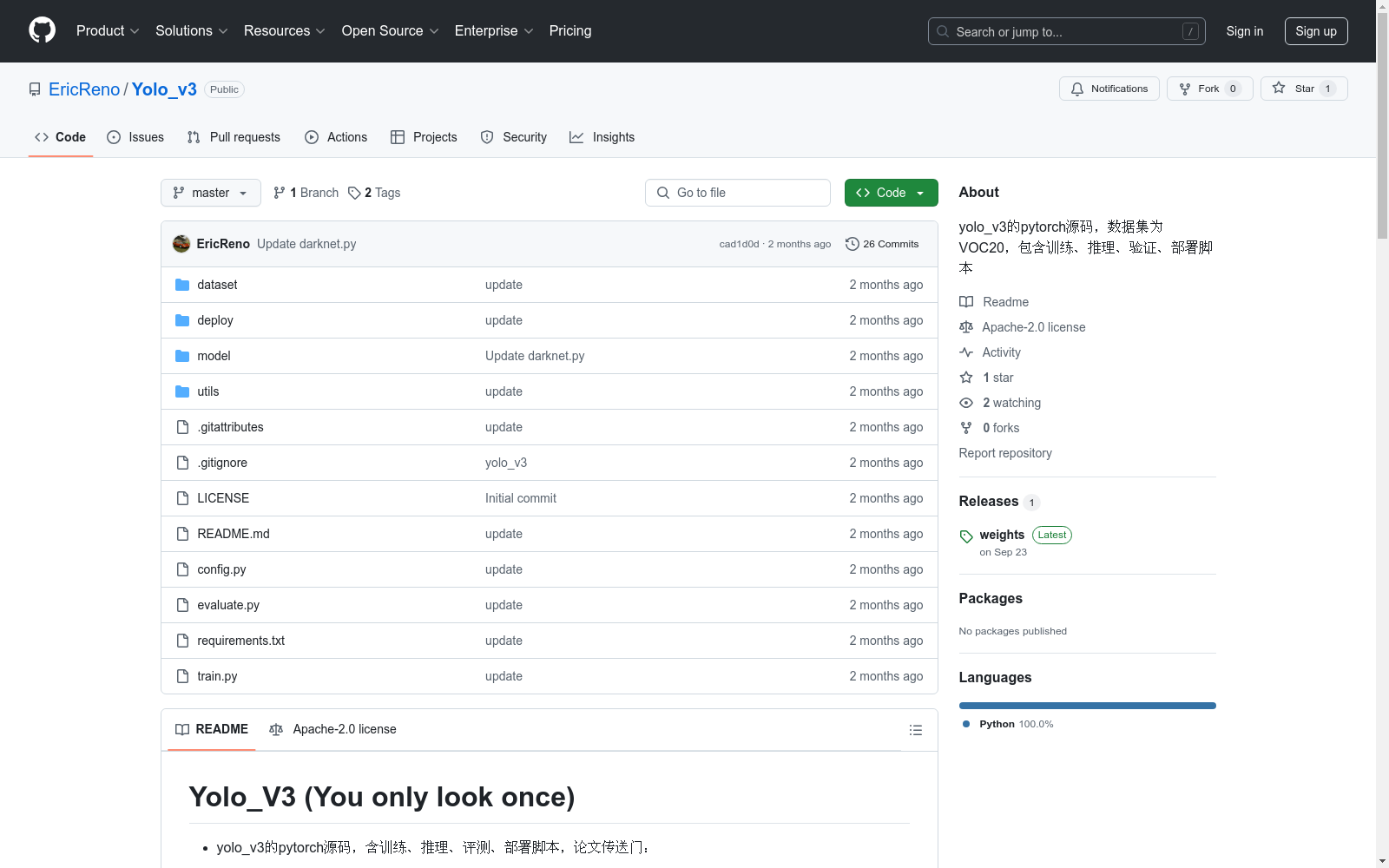1389x868 pixels.
Task: Click the utils folder icon
Action: coord(182,391)
